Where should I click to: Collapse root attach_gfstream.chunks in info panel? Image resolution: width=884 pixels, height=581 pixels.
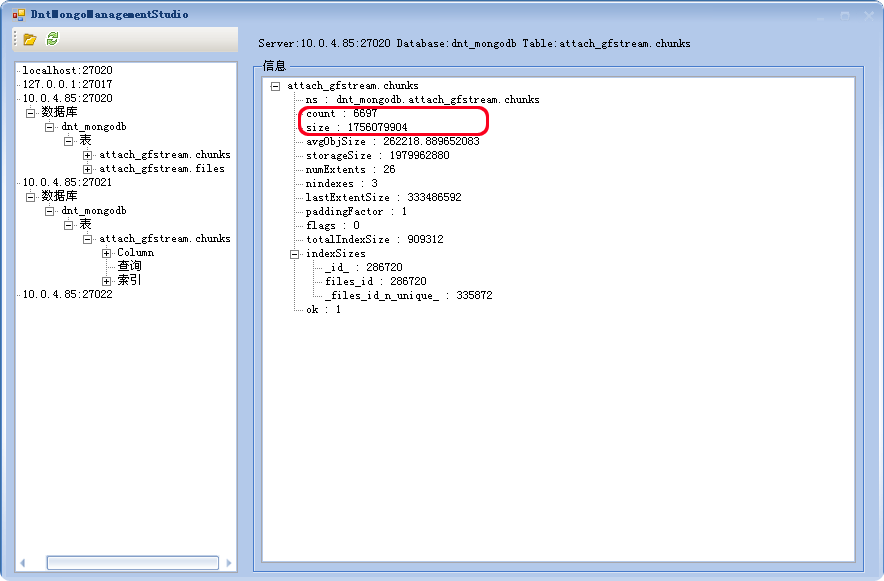click(275, 86)
